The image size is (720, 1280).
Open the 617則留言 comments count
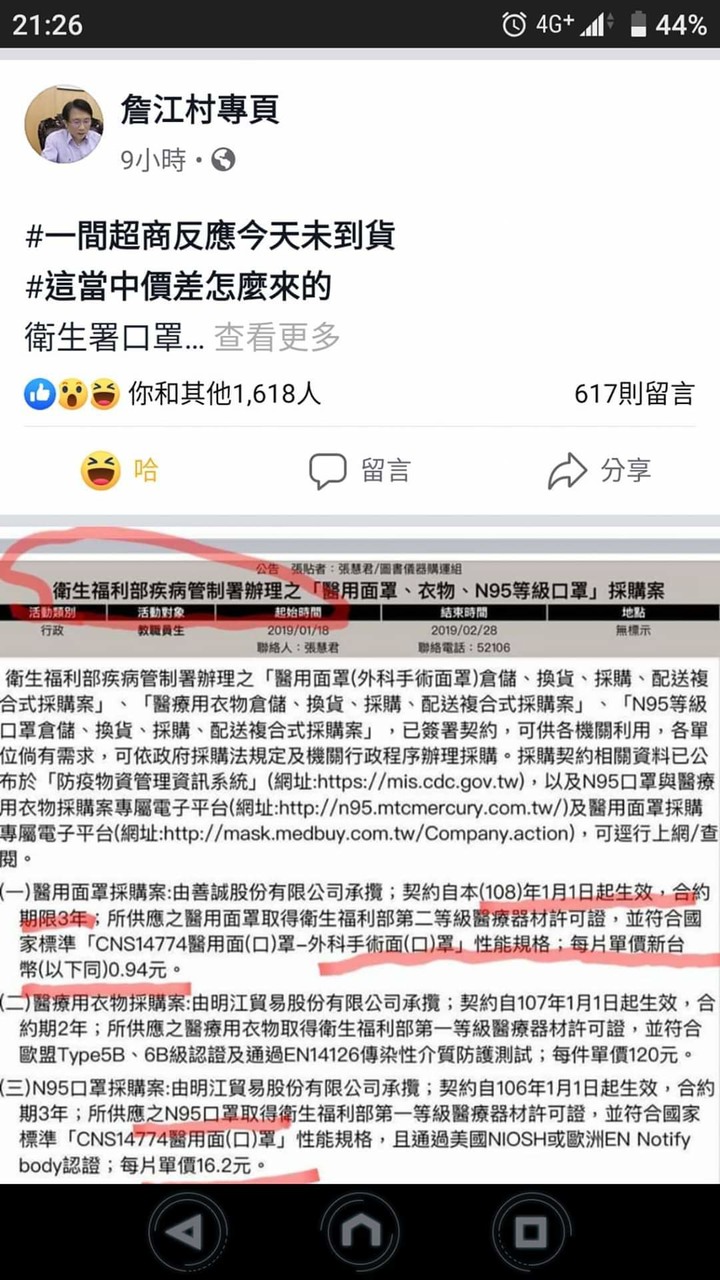[633, 394]
